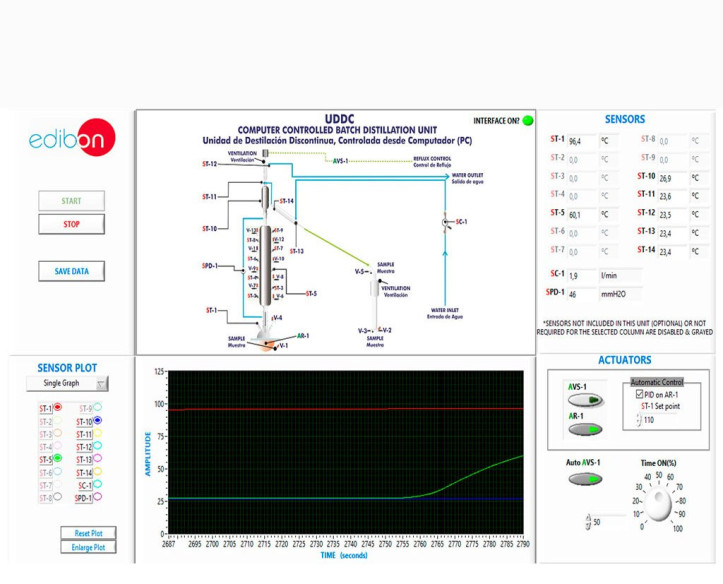Screen dimensions: 723x584
Task: Click the WATER OUTLET label
Action: click(467, 178)
